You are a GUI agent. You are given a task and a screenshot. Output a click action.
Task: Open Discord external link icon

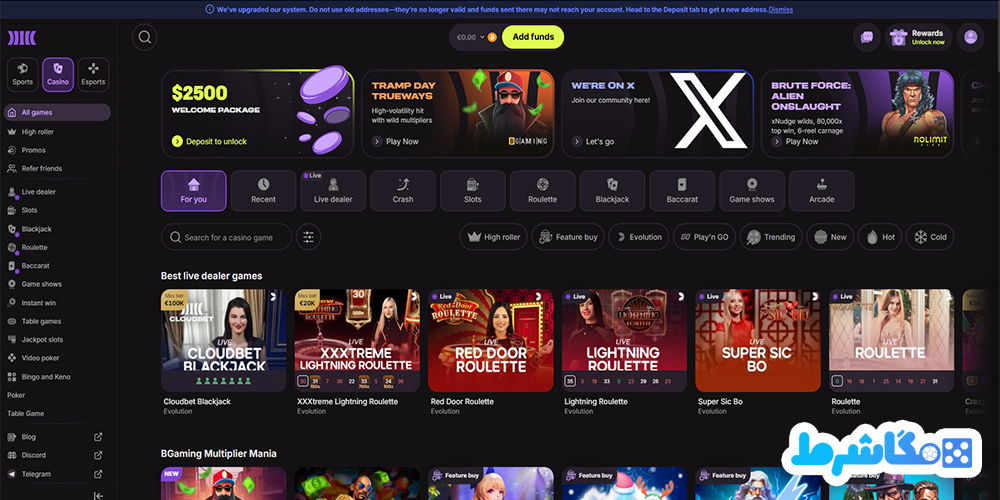pos(98,455)
